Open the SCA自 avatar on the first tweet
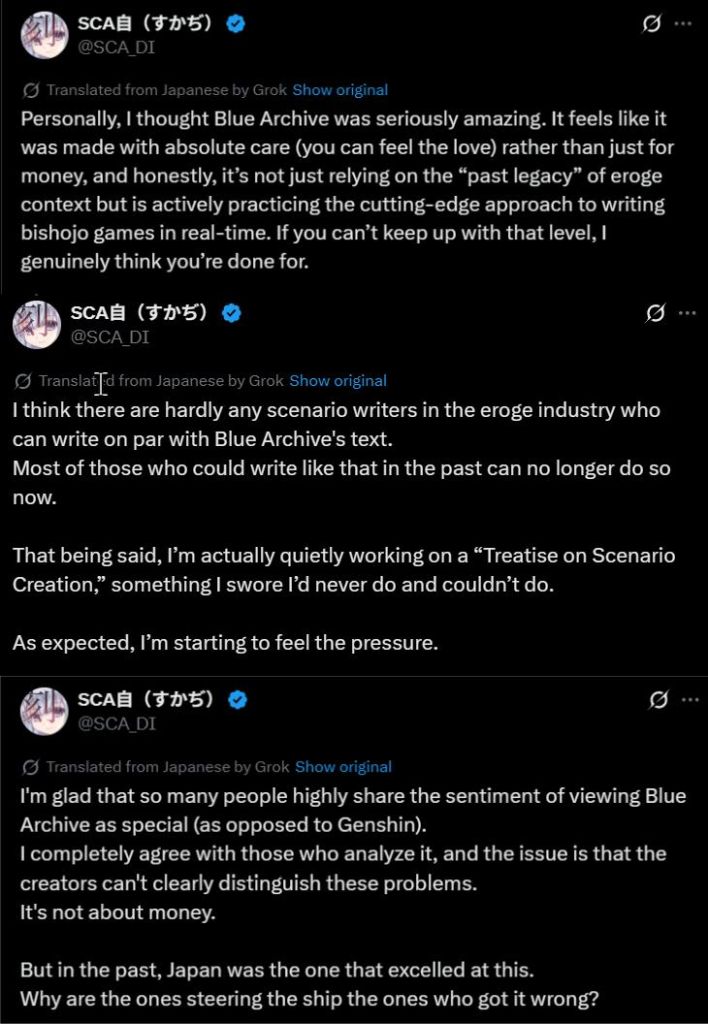The image size is (708, 1024). (43, 35)
